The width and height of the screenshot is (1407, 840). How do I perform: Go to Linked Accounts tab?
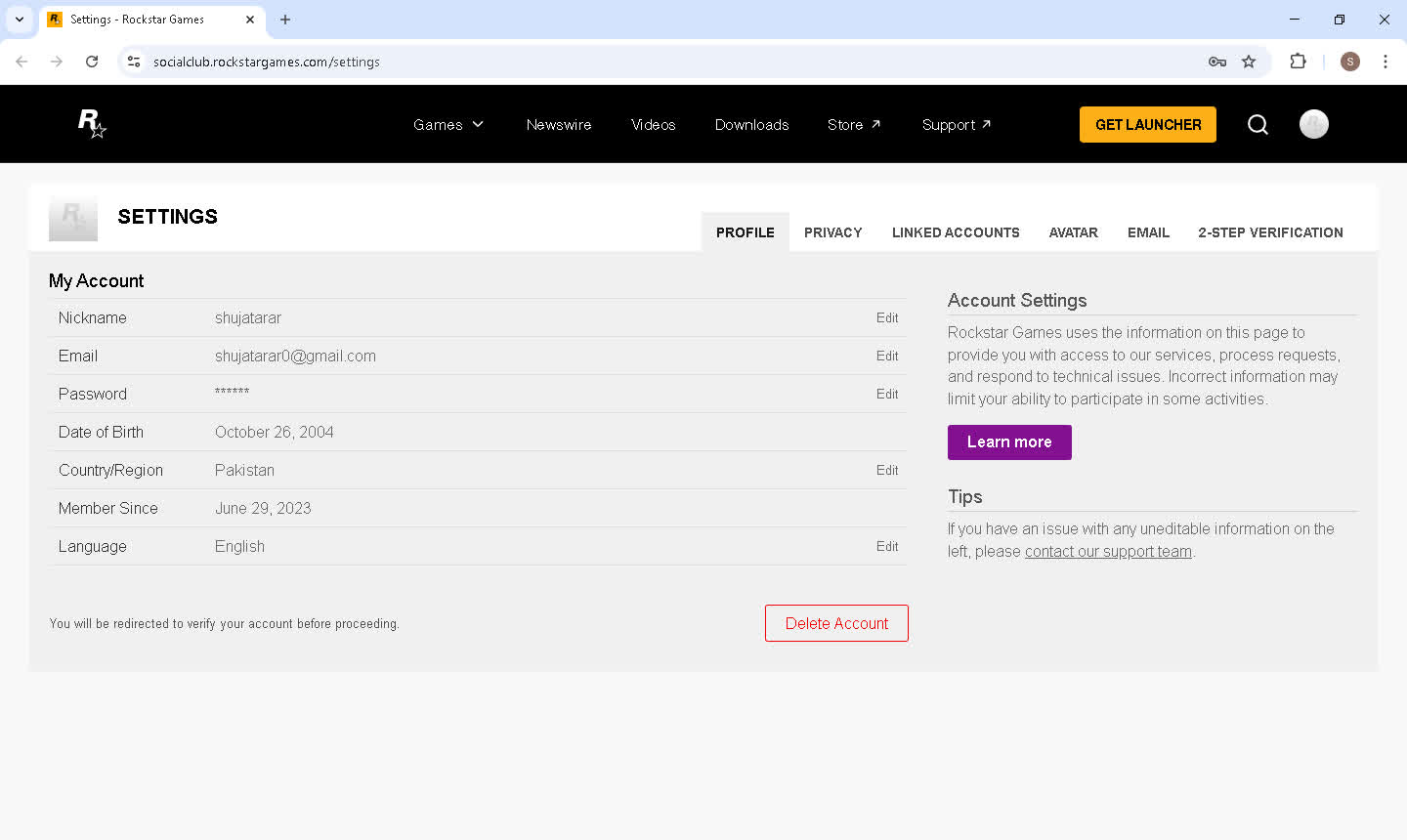pyautogui.click(x=955, y=232)
